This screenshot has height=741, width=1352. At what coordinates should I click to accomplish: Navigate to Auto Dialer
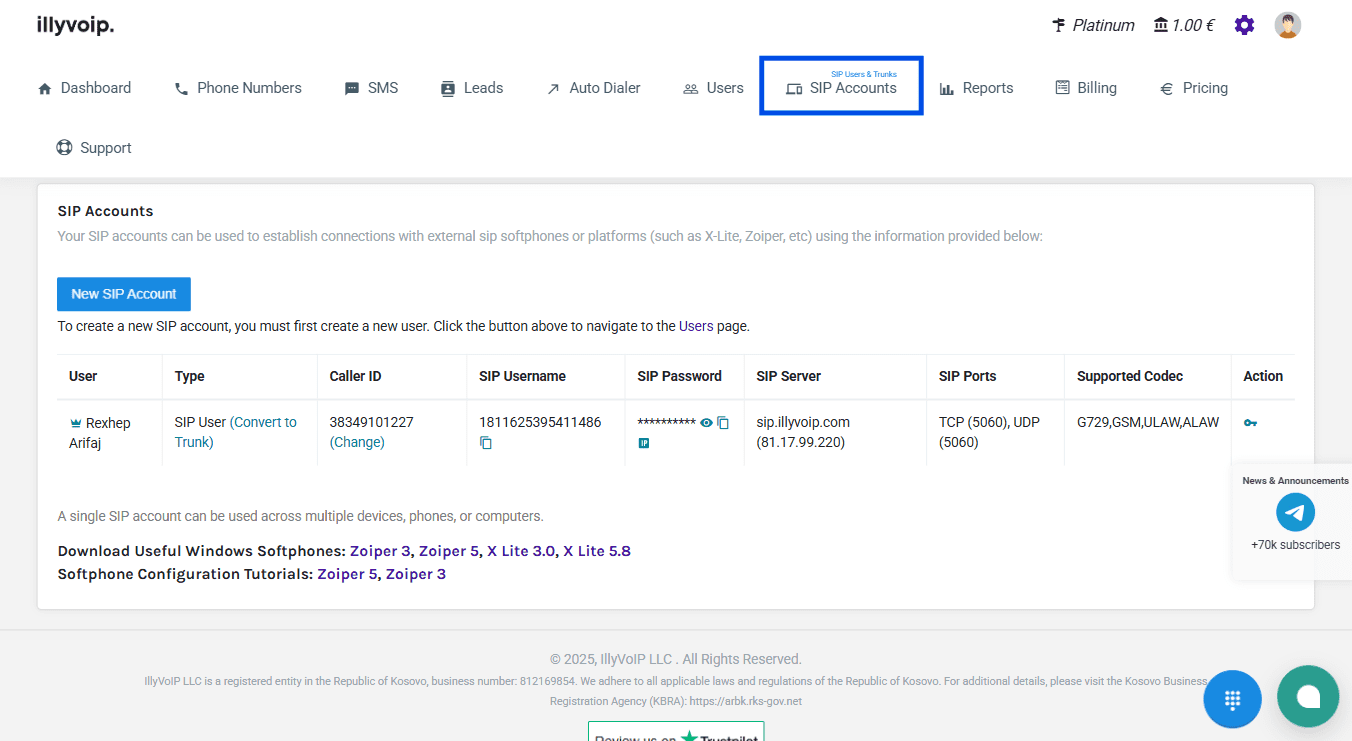(593, 88)
